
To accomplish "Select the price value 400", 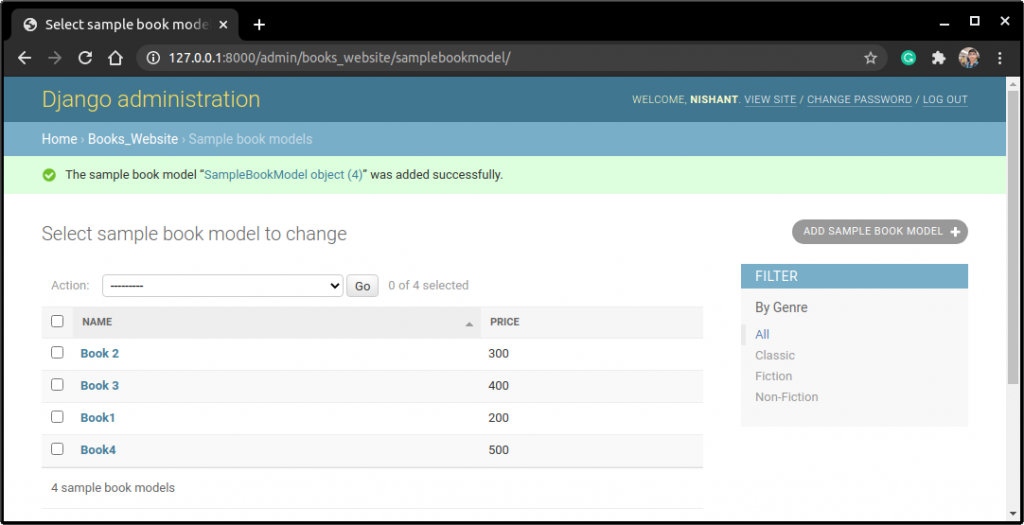I will tap(498, 386).
